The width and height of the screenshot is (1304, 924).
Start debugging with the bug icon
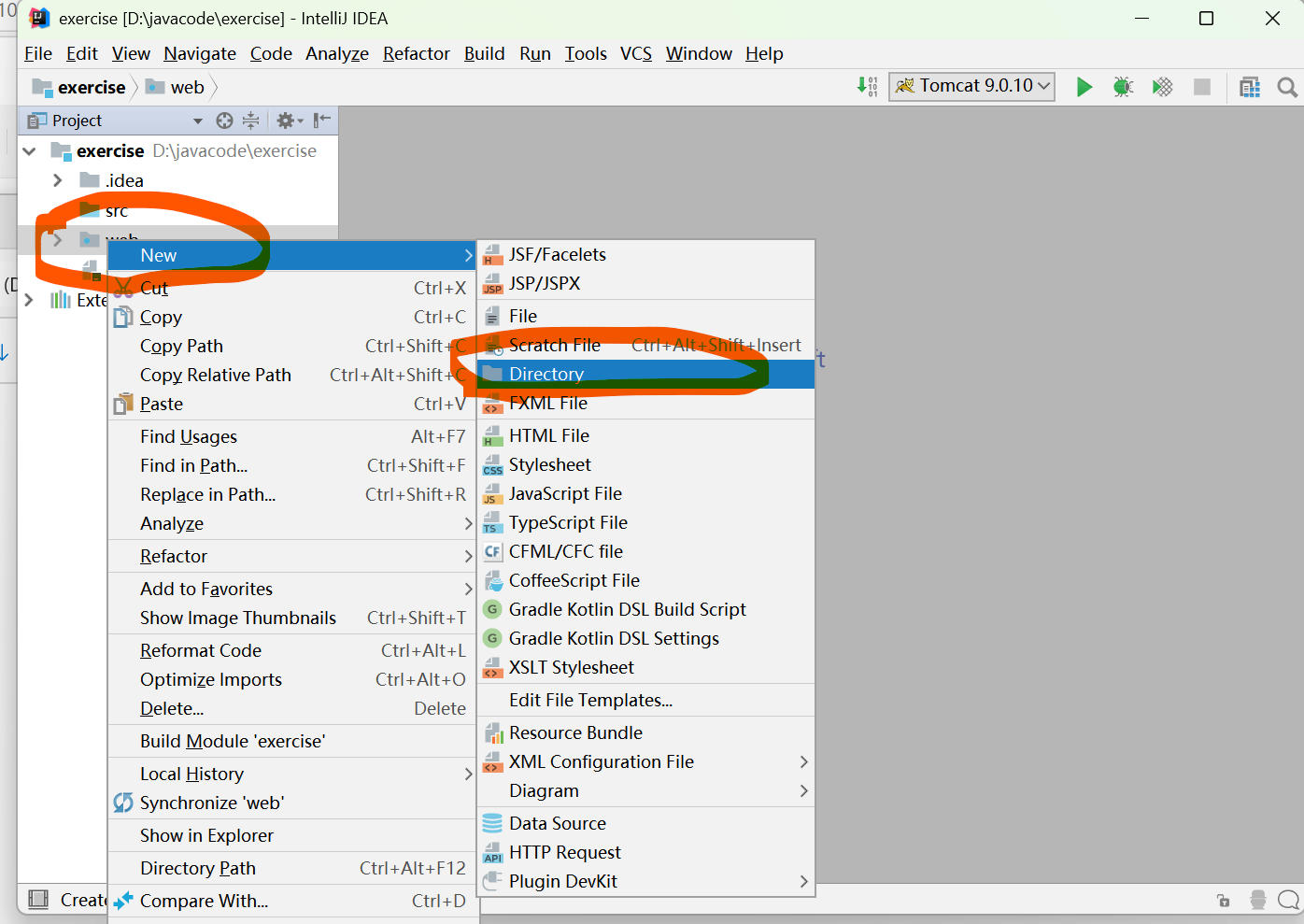pos(1123,87)
